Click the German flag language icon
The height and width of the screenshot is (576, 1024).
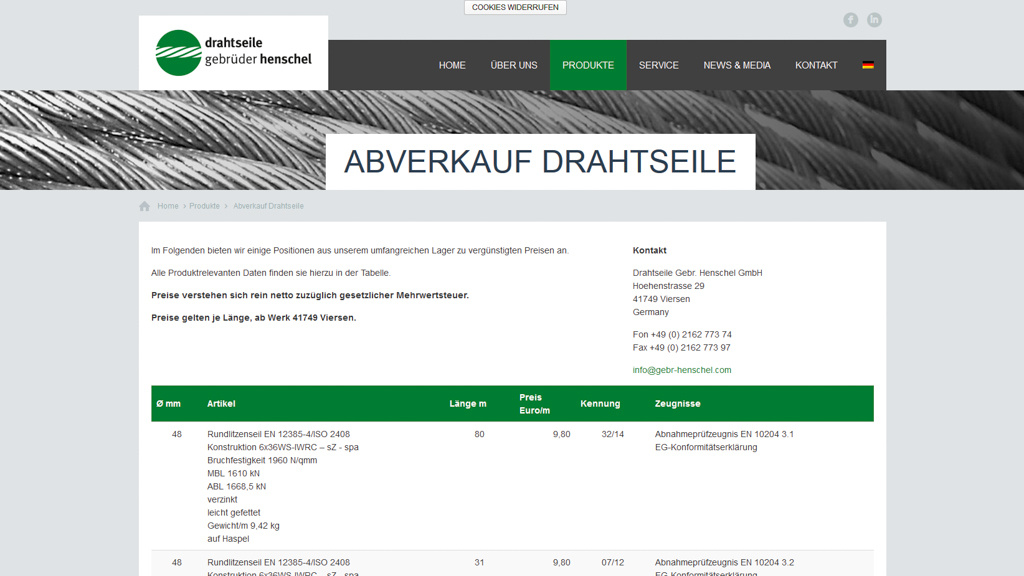(868, 65)
